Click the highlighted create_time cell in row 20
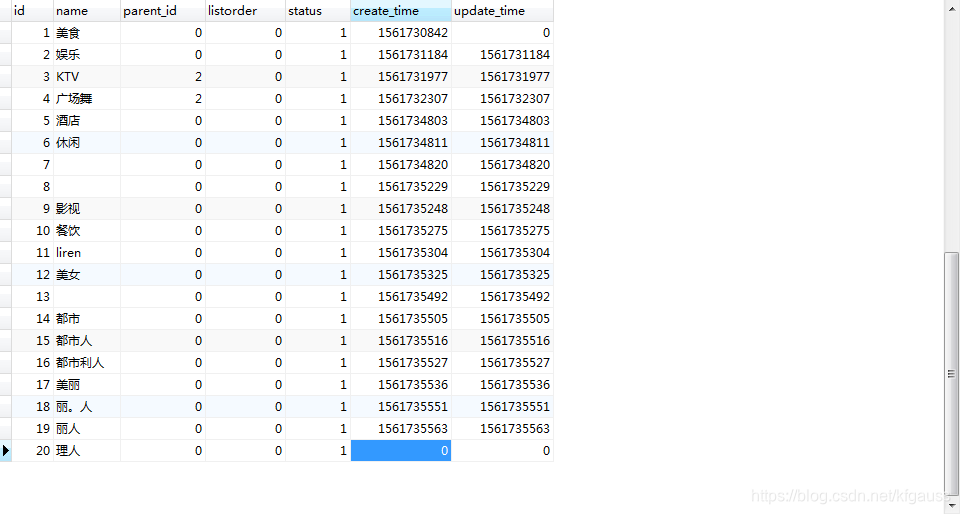This screenshot has width=960, height=514. (x=401, y=451)
